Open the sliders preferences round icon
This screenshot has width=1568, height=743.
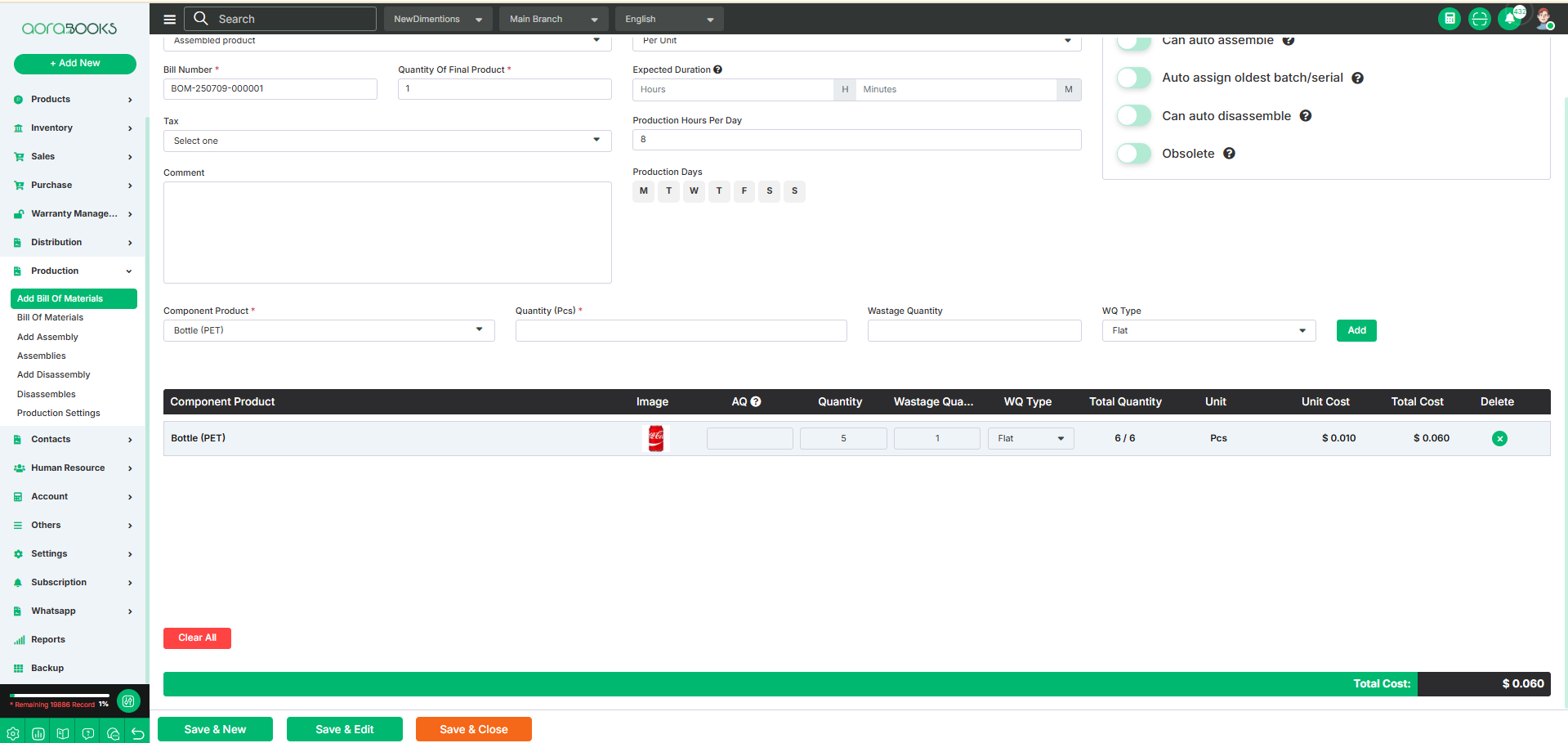(x=128, y=700)
